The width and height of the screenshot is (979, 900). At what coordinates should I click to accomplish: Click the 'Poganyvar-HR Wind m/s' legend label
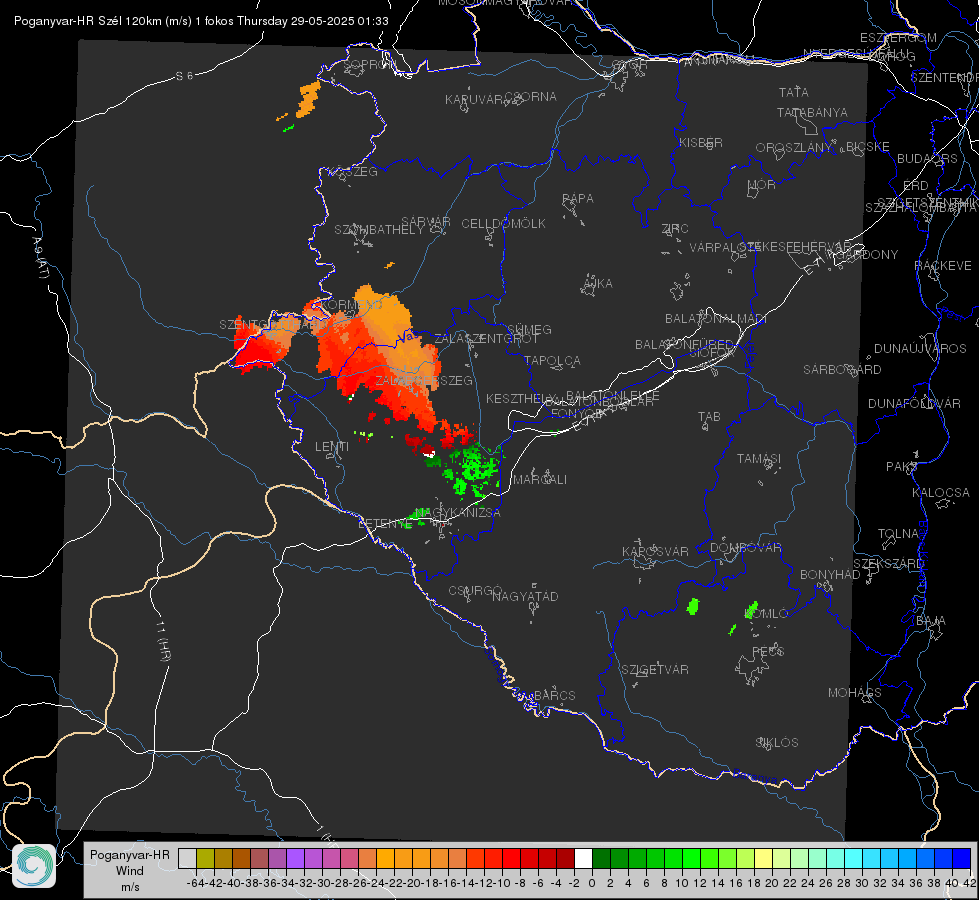[130, 870]
